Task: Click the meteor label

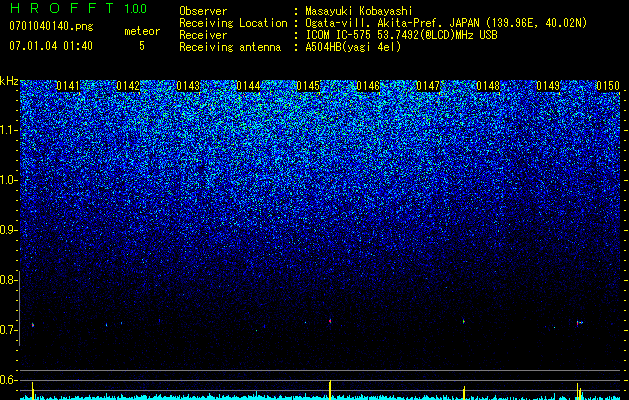Action: pyautogui.click(x=142, y=31)
